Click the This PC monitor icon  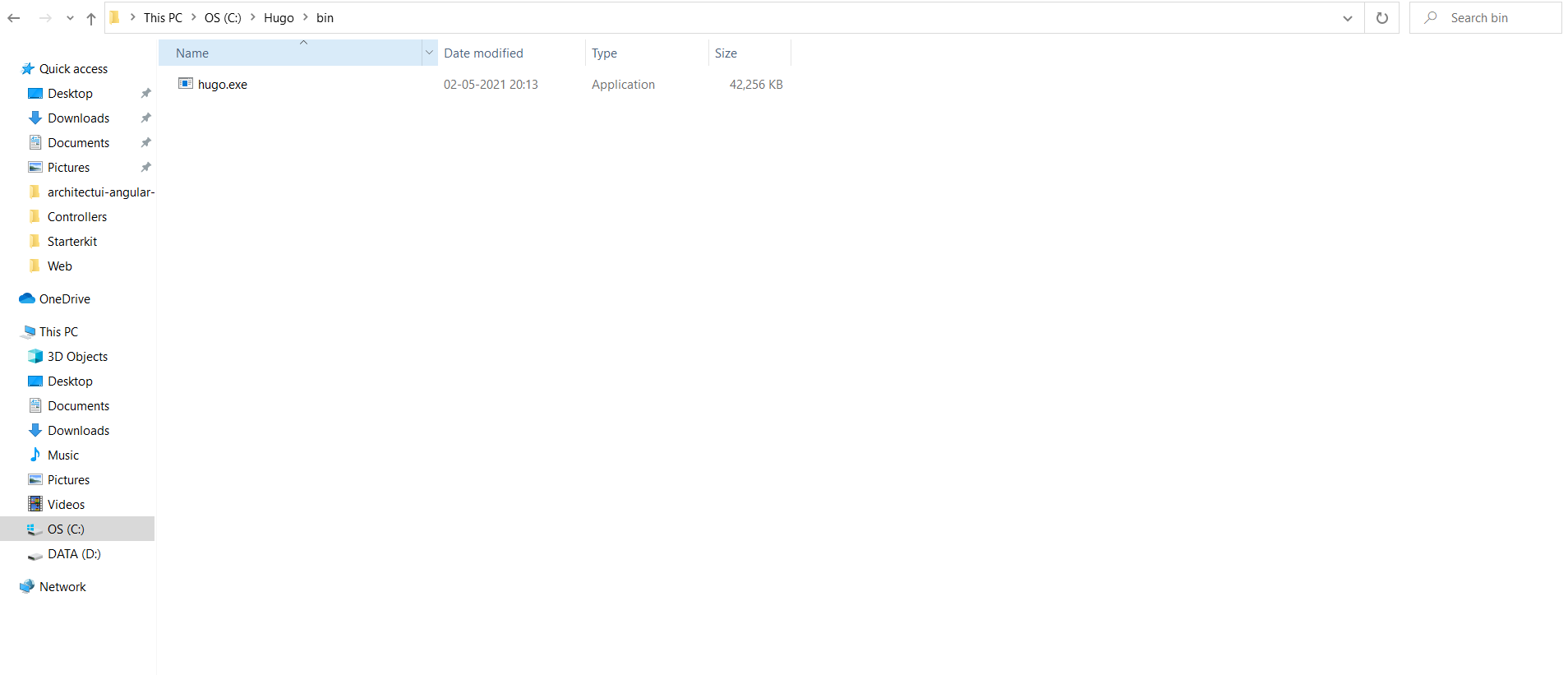tap(29, 332)
